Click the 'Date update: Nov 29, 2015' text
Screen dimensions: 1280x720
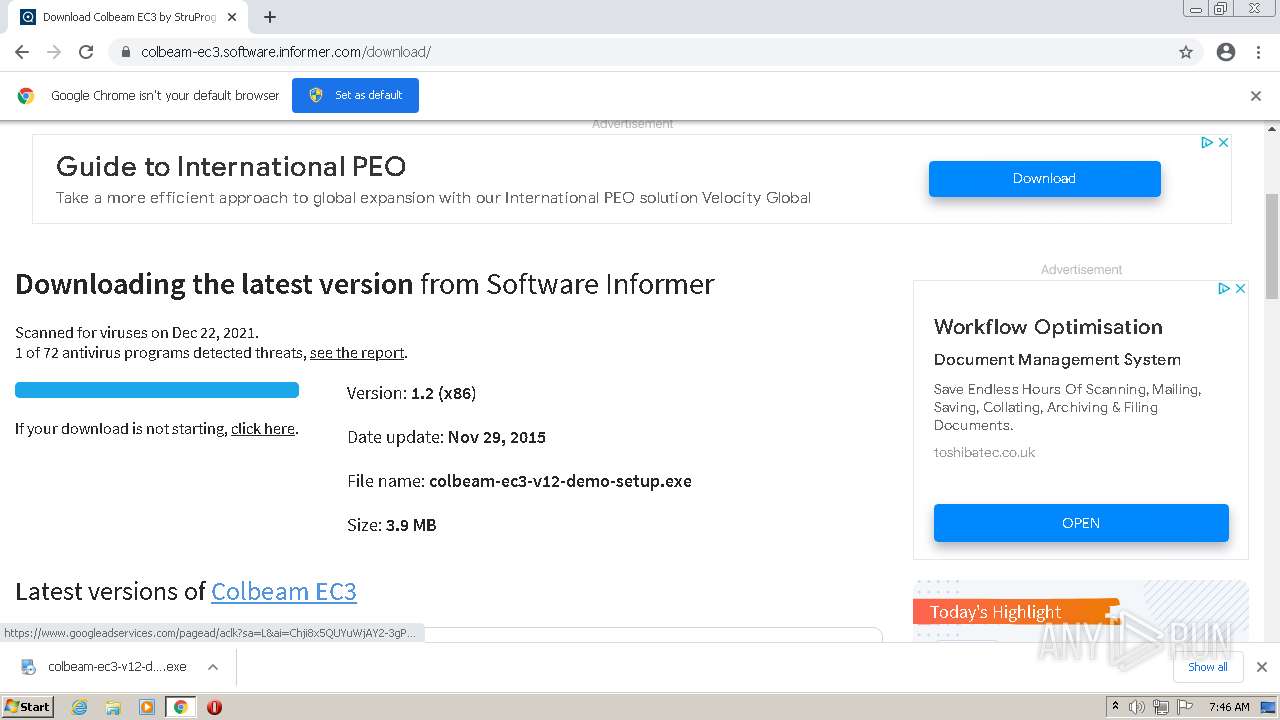446,437
